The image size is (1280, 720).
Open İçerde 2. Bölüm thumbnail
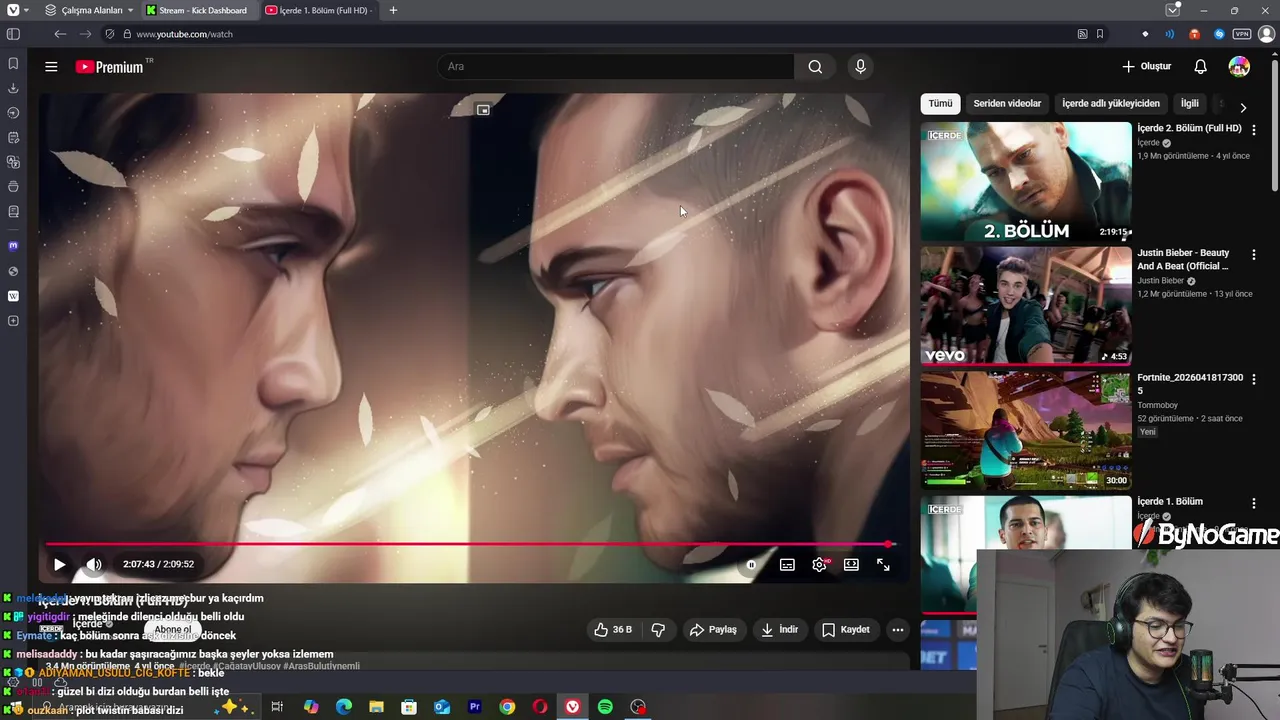pyautogui.click(x=1026, y=182)
